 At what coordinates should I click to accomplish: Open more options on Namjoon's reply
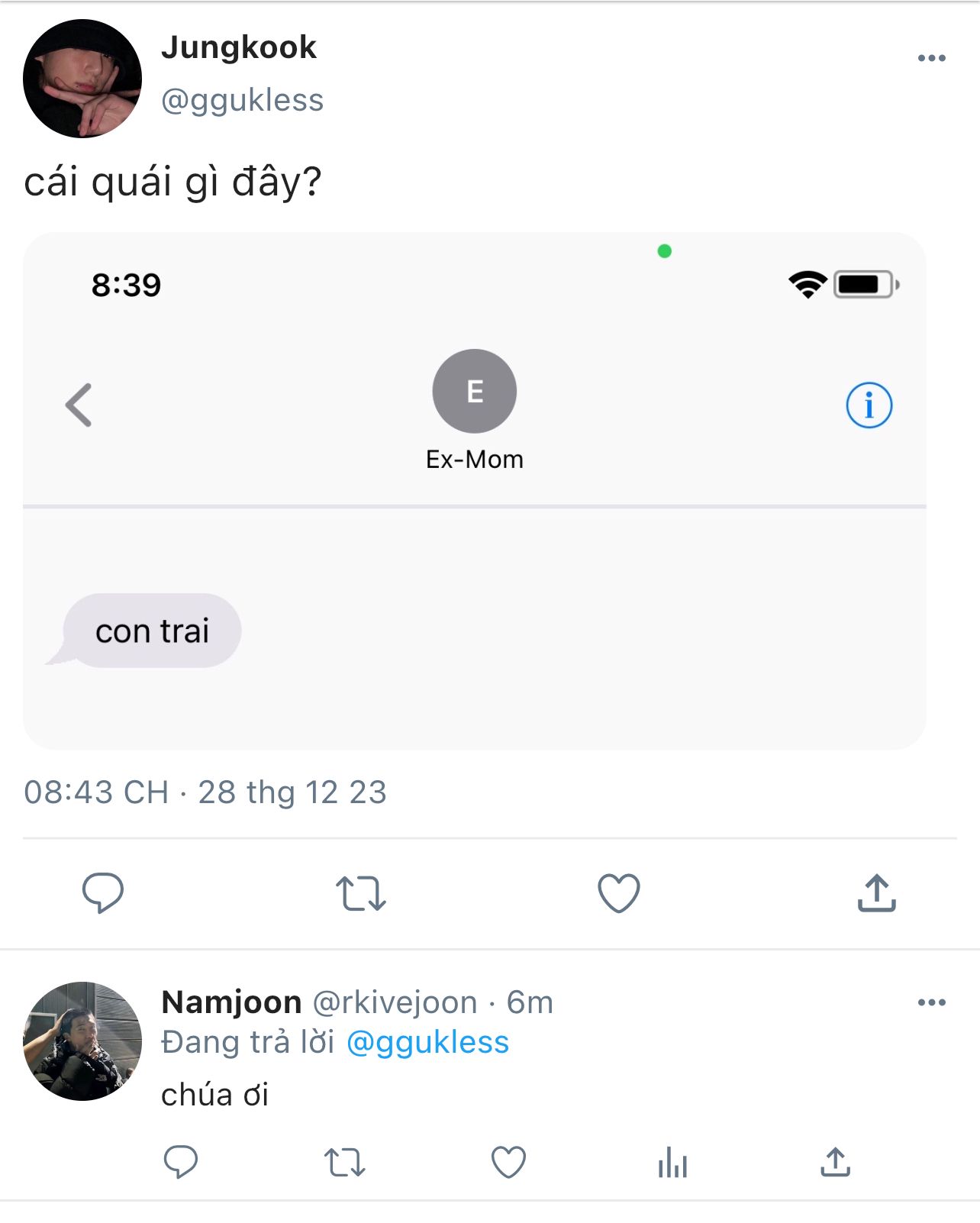point(931,1002)
